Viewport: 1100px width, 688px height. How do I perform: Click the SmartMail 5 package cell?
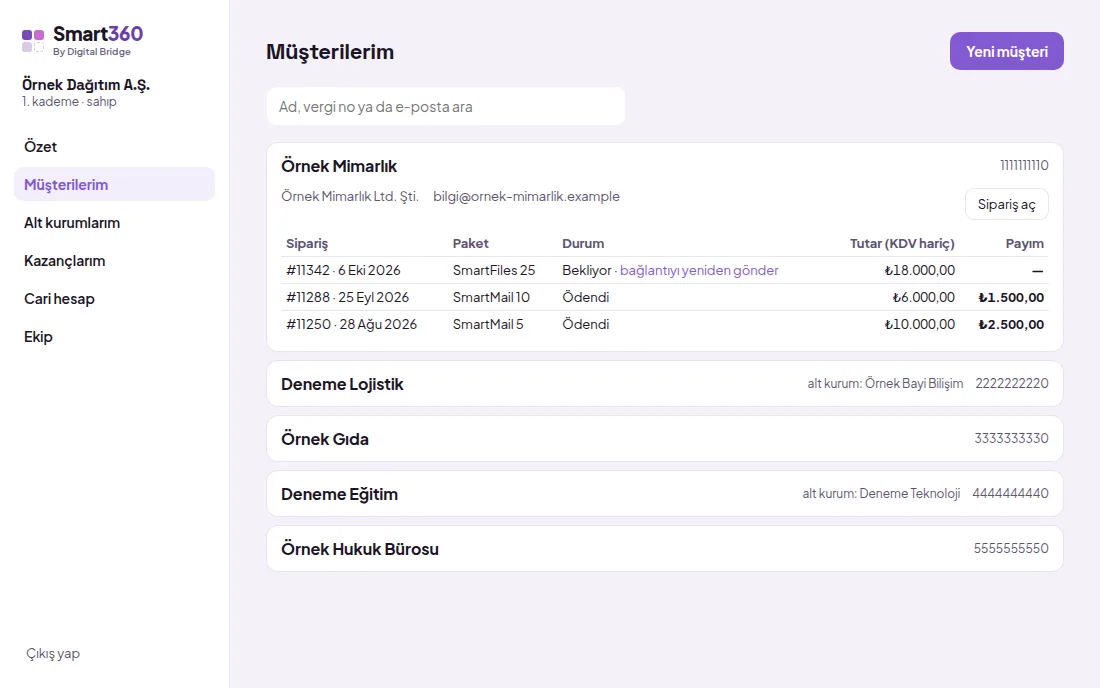point(488,324)
